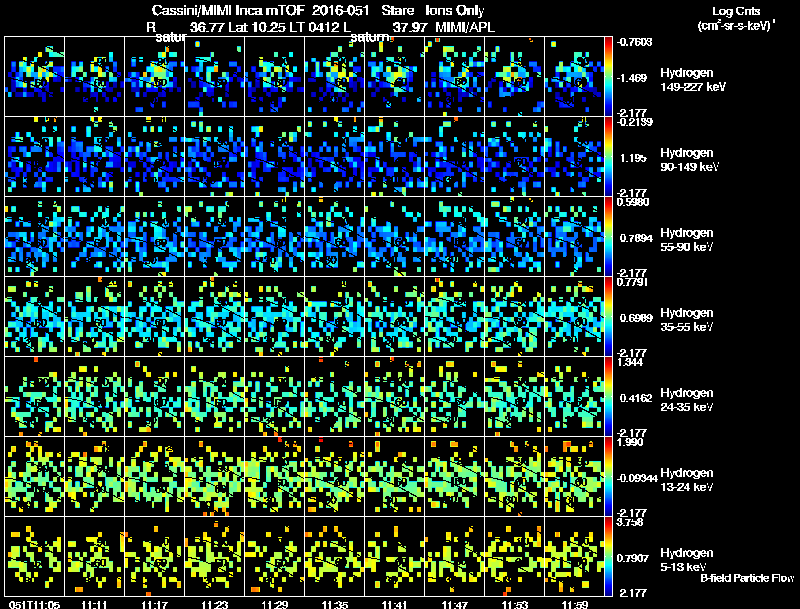Open the 35-55 keV image panel at 11:29
The image size is (800, 609).
(274, 317)
